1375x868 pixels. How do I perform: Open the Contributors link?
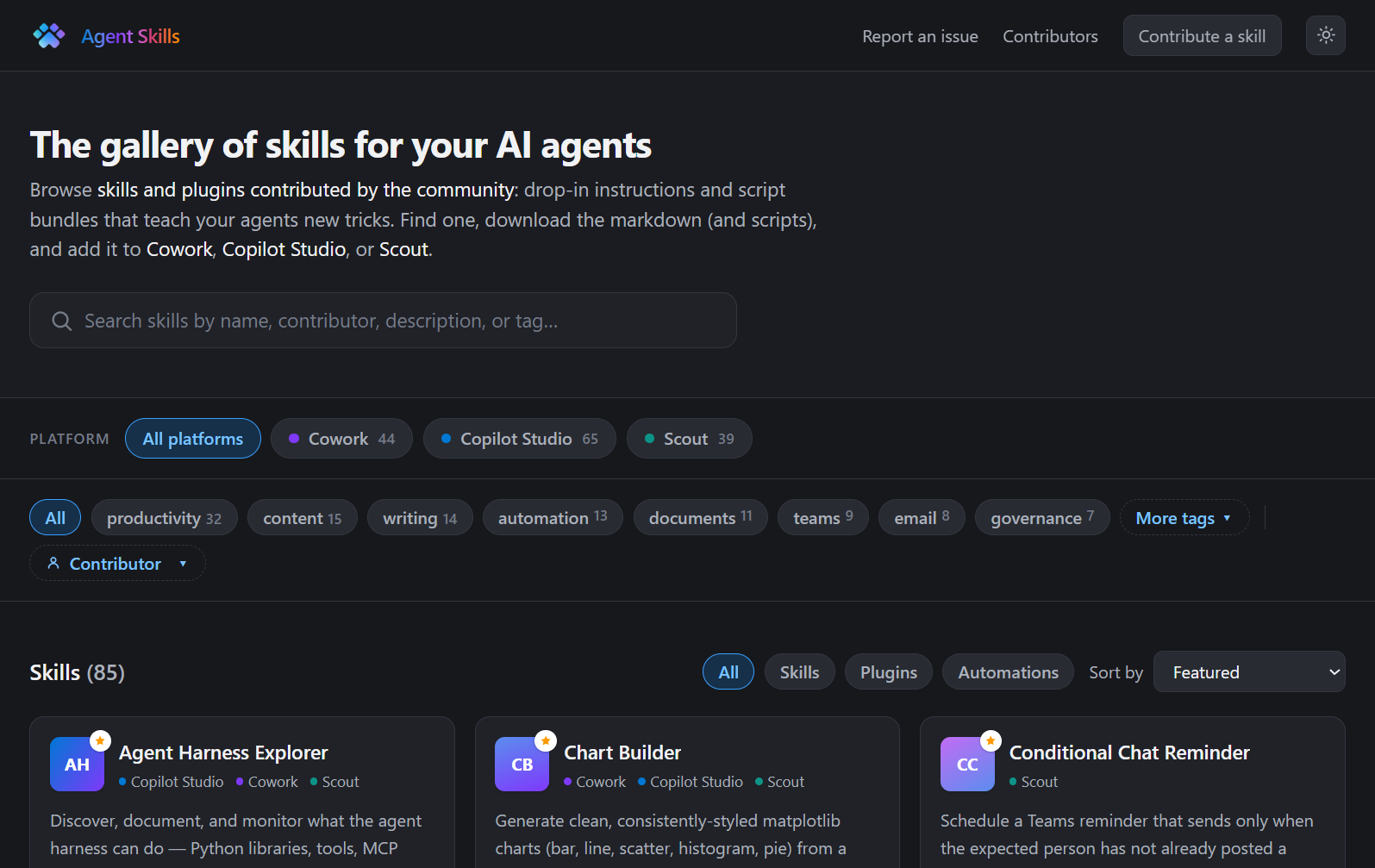tap(1050, 36)
